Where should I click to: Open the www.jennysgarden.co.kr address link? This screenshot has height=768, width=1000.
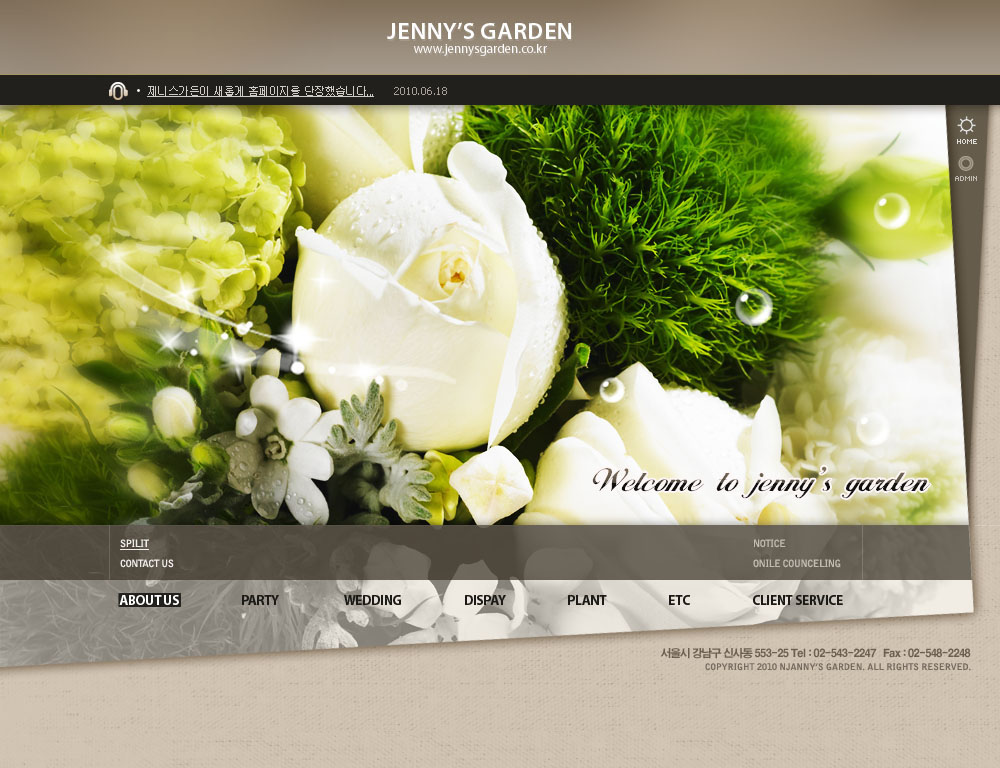[479, 49]
